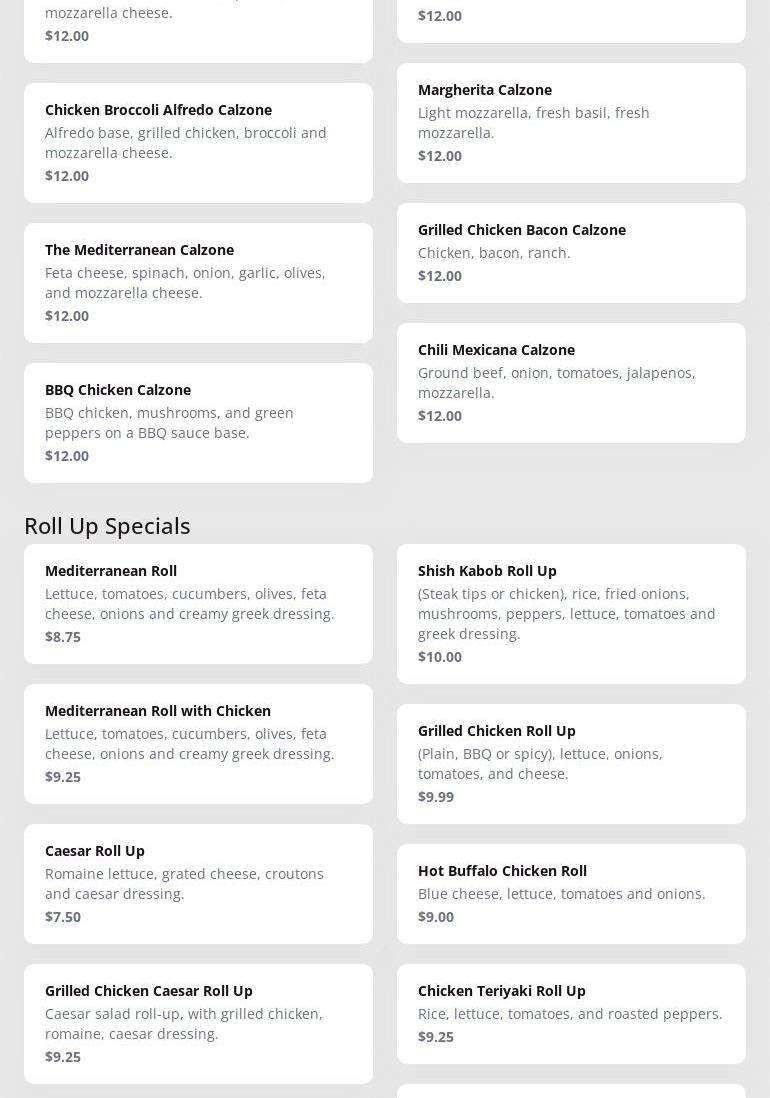This screenshot has width=770, height=1098.
Task: Select the Shish Kabob Roll Up
Action: pos(571,613)
